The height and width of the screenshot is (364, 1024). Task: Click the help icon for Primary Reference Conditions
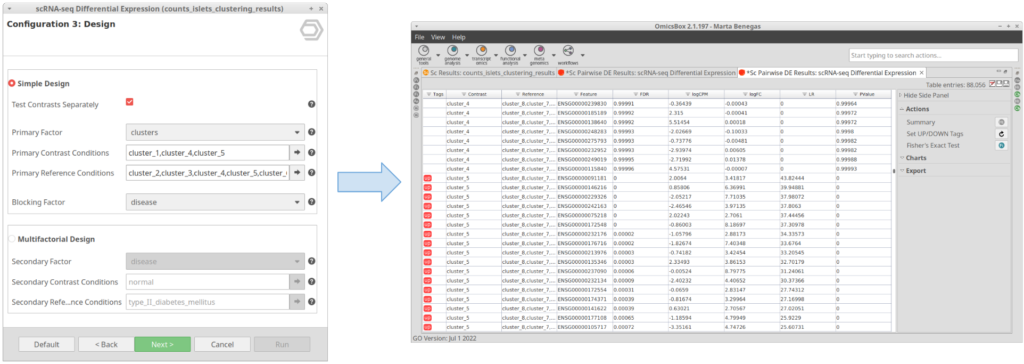point(312,173)
